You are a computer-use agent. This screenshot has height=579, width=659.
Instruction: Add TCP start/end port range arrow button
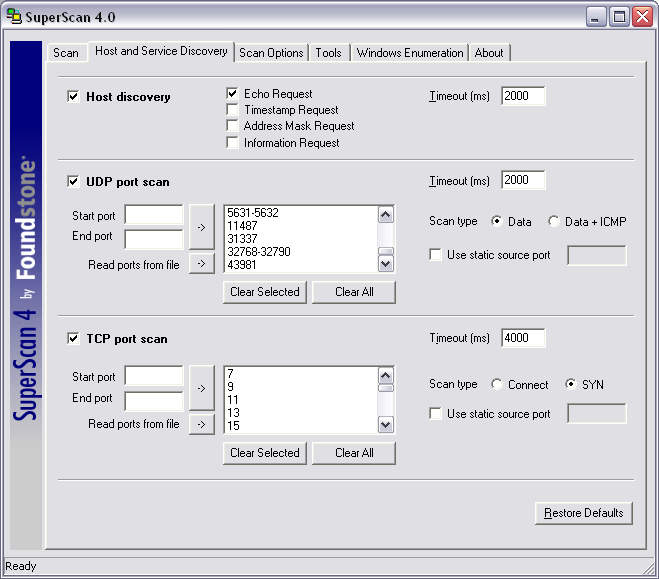click(202, 388)
